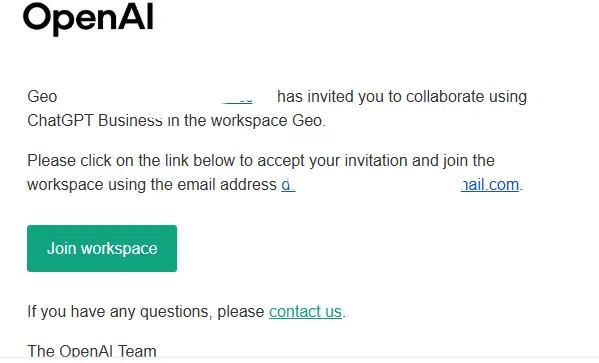Click the ChatGPT Business text
This screenshot has height=363, width=599.
pos(95,120)
